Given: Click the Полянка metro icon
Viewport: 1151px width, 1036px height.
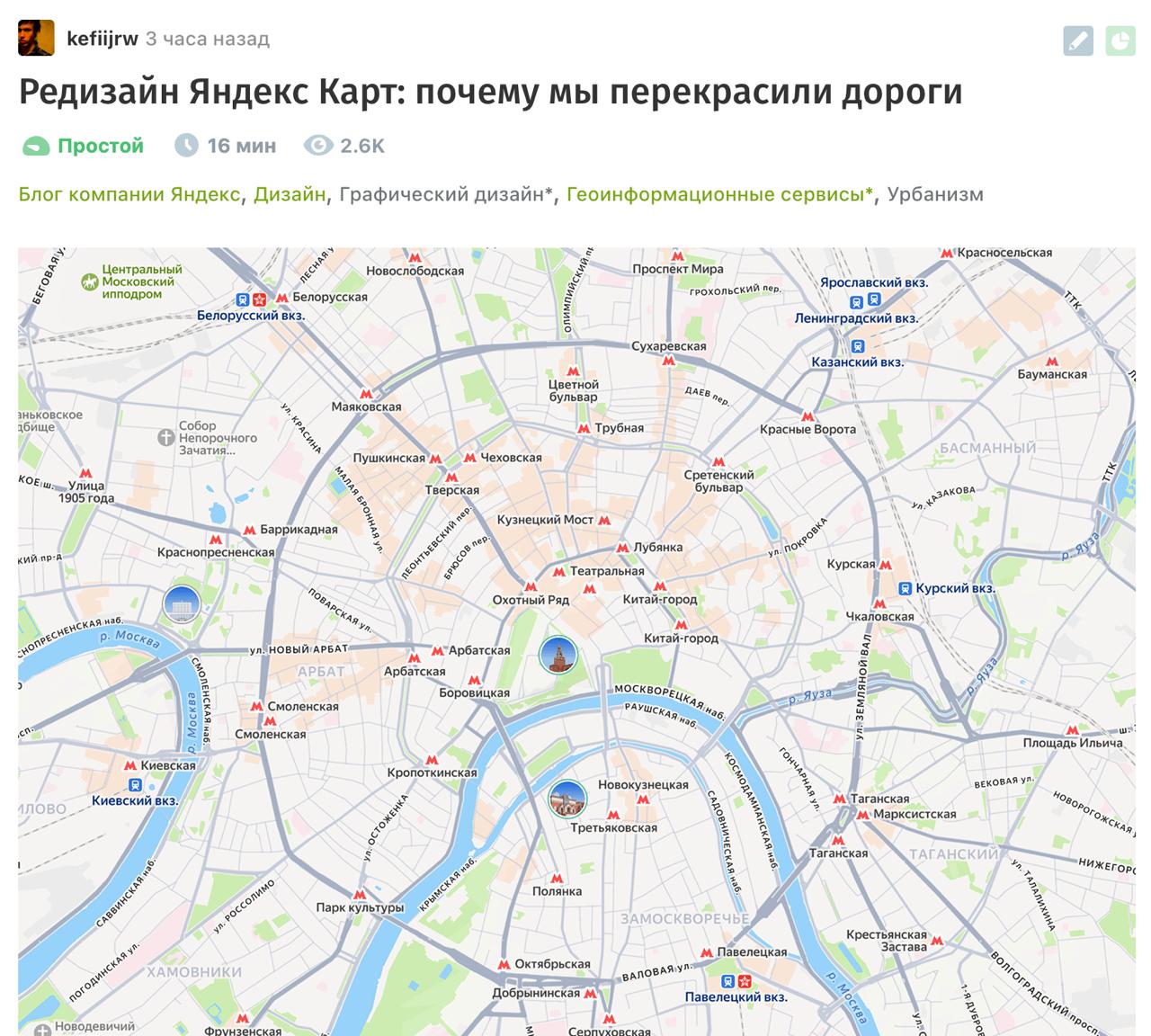Looking at the screenshot, I should [x=557, y=878].
